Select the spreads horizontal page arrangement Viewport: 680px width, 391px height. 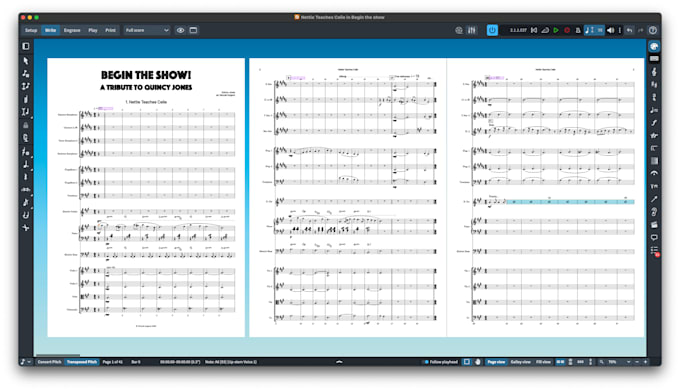pos(560,362)
